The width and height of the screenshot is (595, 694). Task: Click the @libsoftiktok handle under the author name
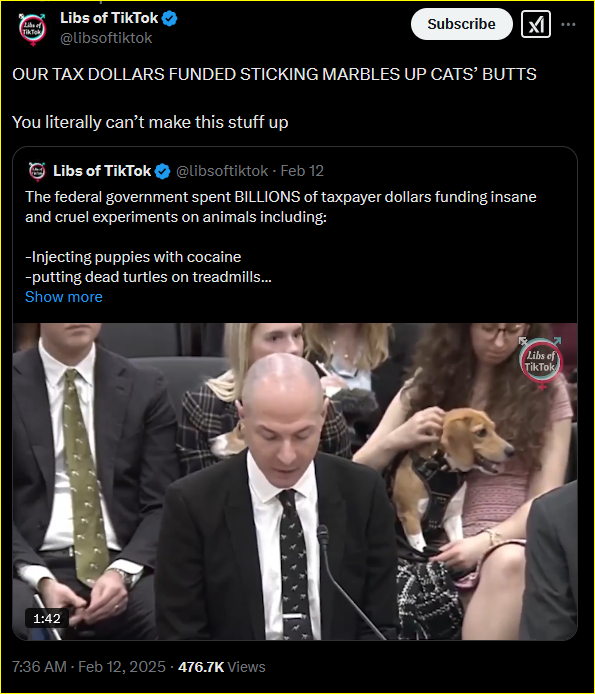(106, 39)
